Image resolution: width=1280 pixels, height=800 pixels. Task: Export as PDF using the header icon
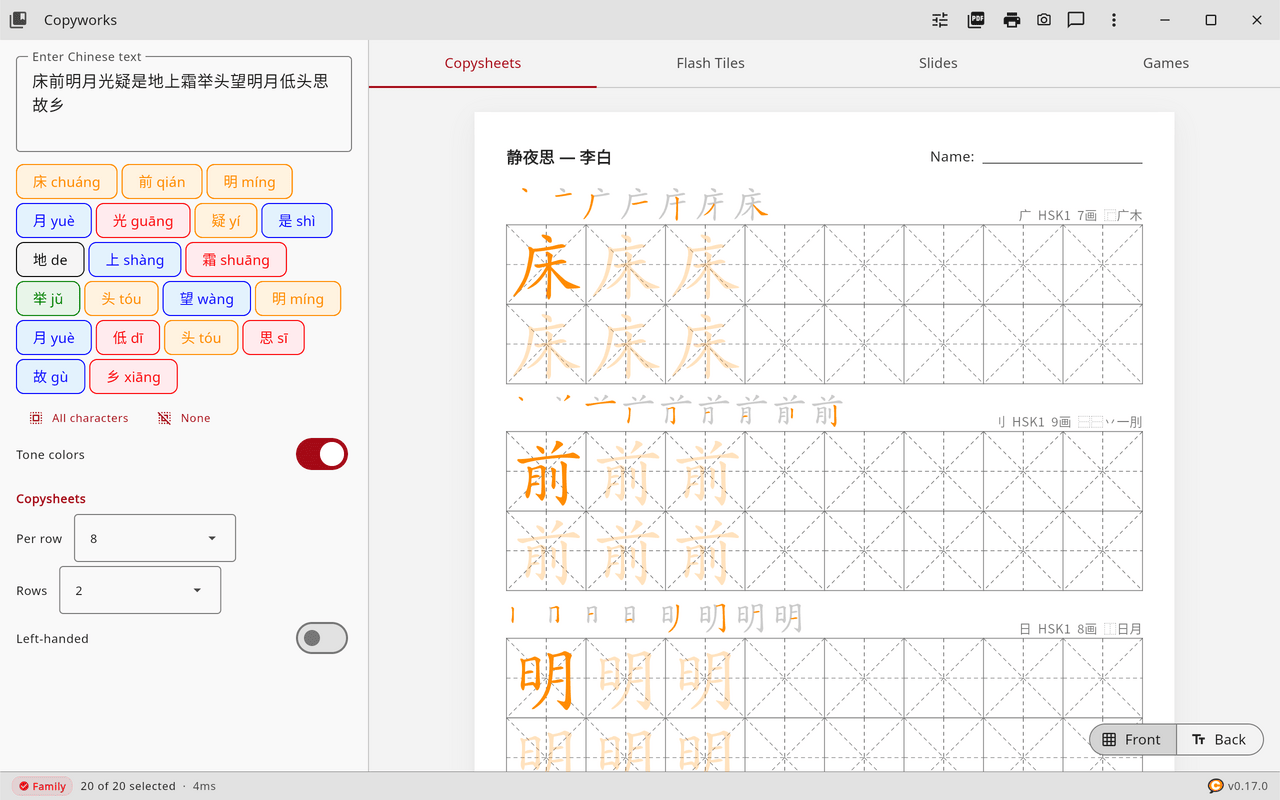coord(976,20)
